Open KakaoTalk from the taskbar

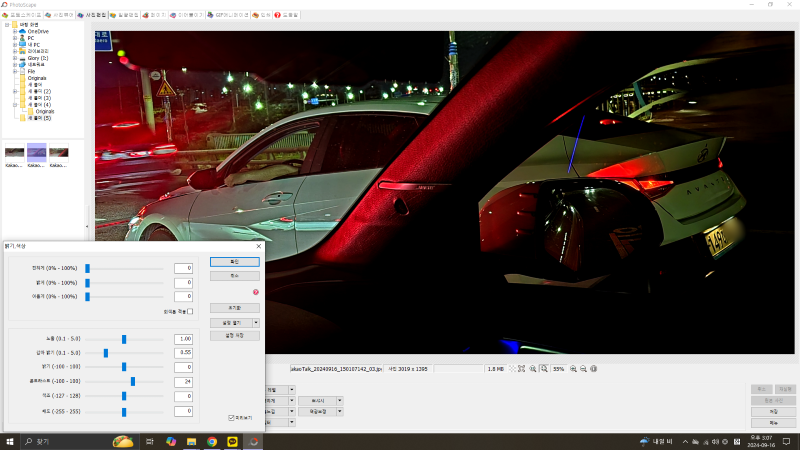(x=233, y=441)
